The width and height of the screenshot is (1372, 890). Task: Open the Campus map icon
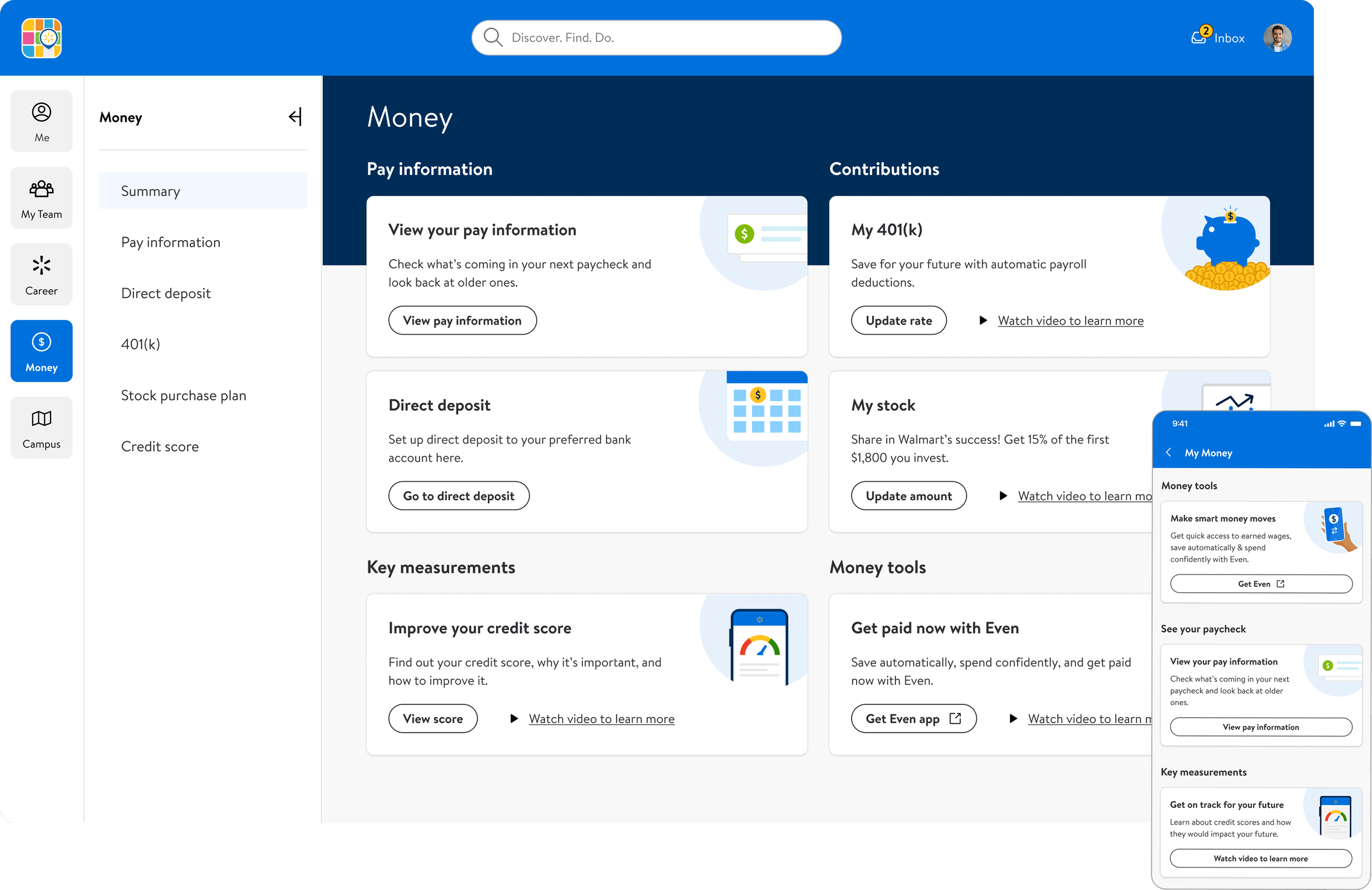pyautogui.click(x=42, y=419)
